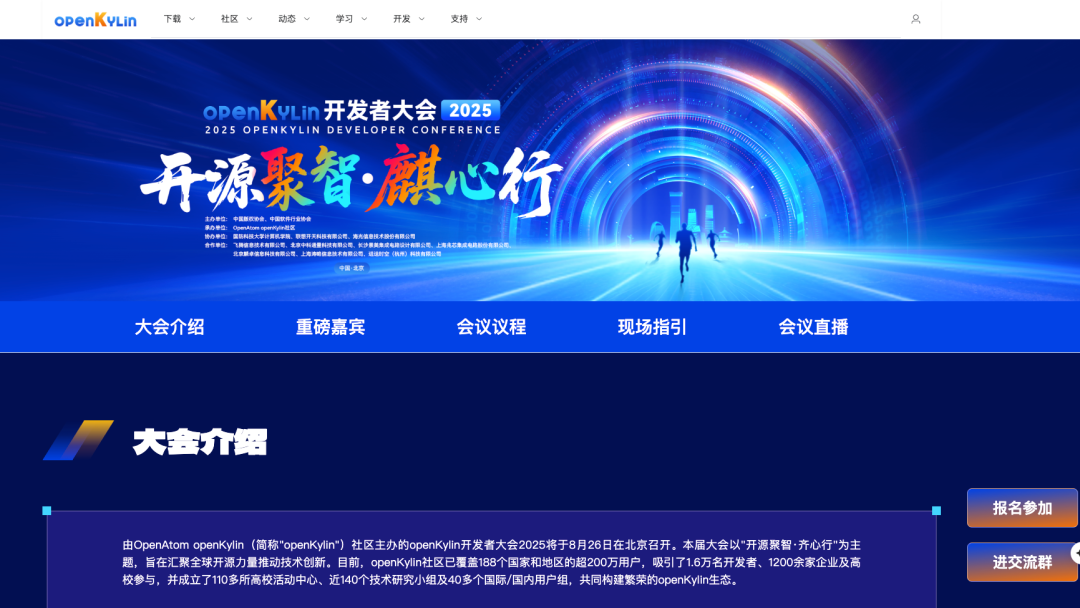Click the collapse arrow beside 进交流群

(1076, 552)
